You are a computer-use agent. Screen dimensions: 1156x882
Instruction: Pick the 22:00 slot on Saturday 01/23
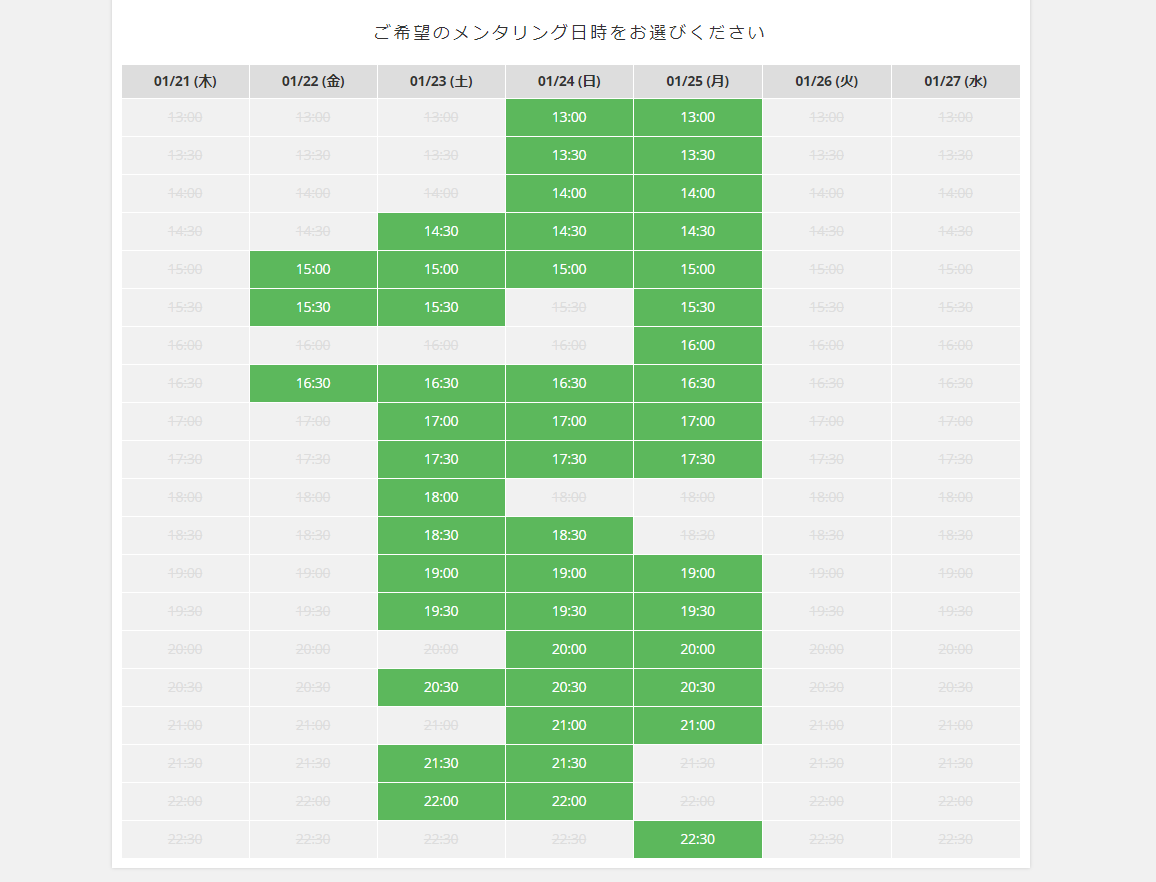click(441, 801)
